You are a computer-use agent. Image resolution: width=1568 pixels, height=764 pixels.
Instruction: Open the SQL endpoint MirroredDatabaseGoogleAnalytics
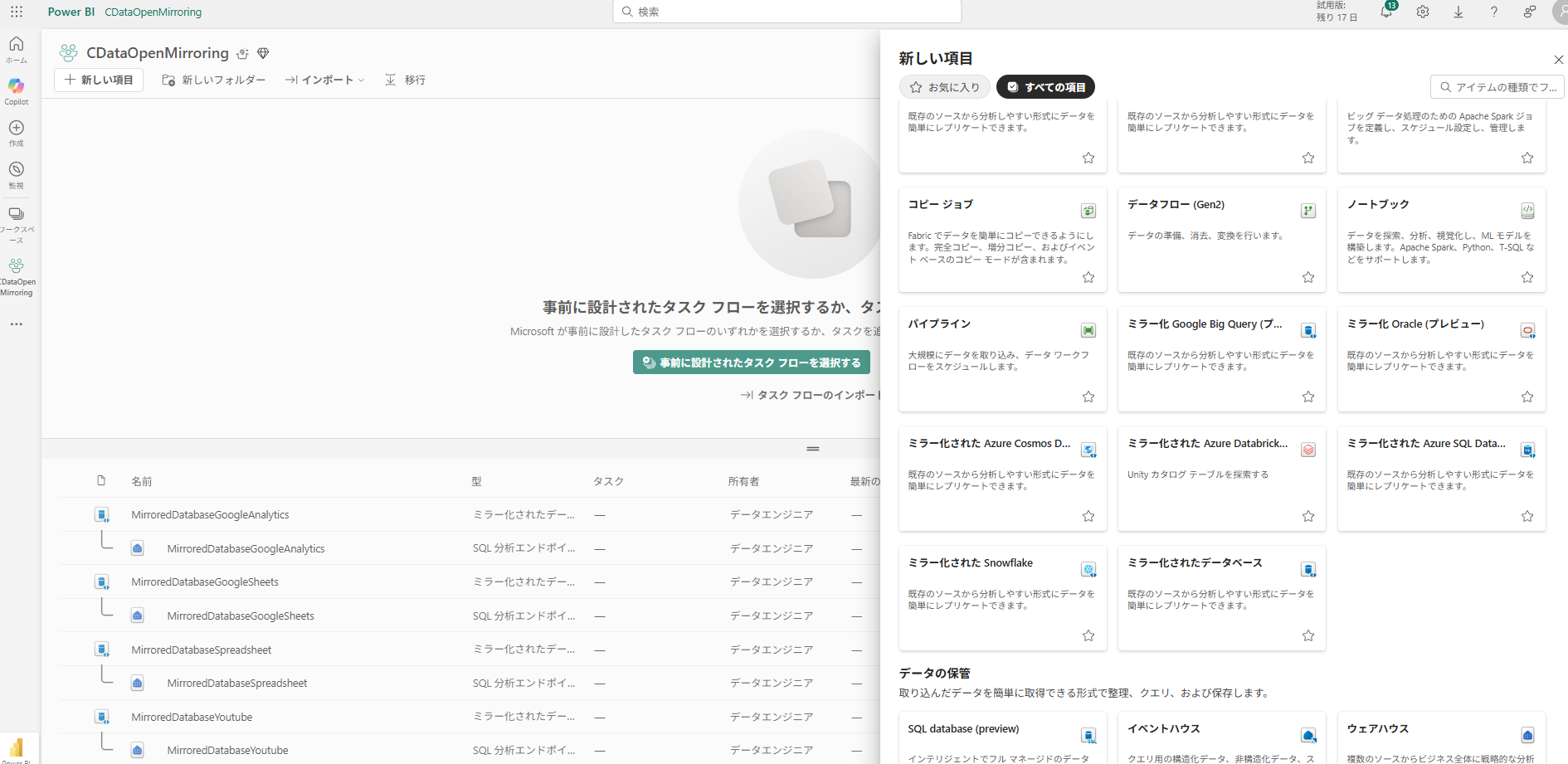246,548
